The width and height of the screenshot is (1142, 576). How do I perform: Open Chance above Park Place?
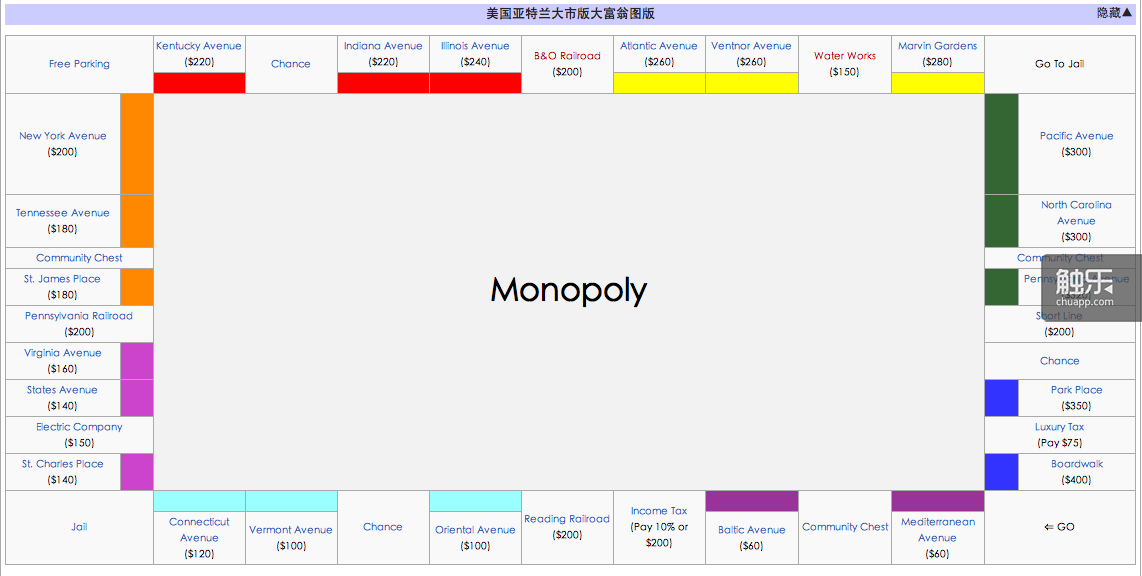1060,361
